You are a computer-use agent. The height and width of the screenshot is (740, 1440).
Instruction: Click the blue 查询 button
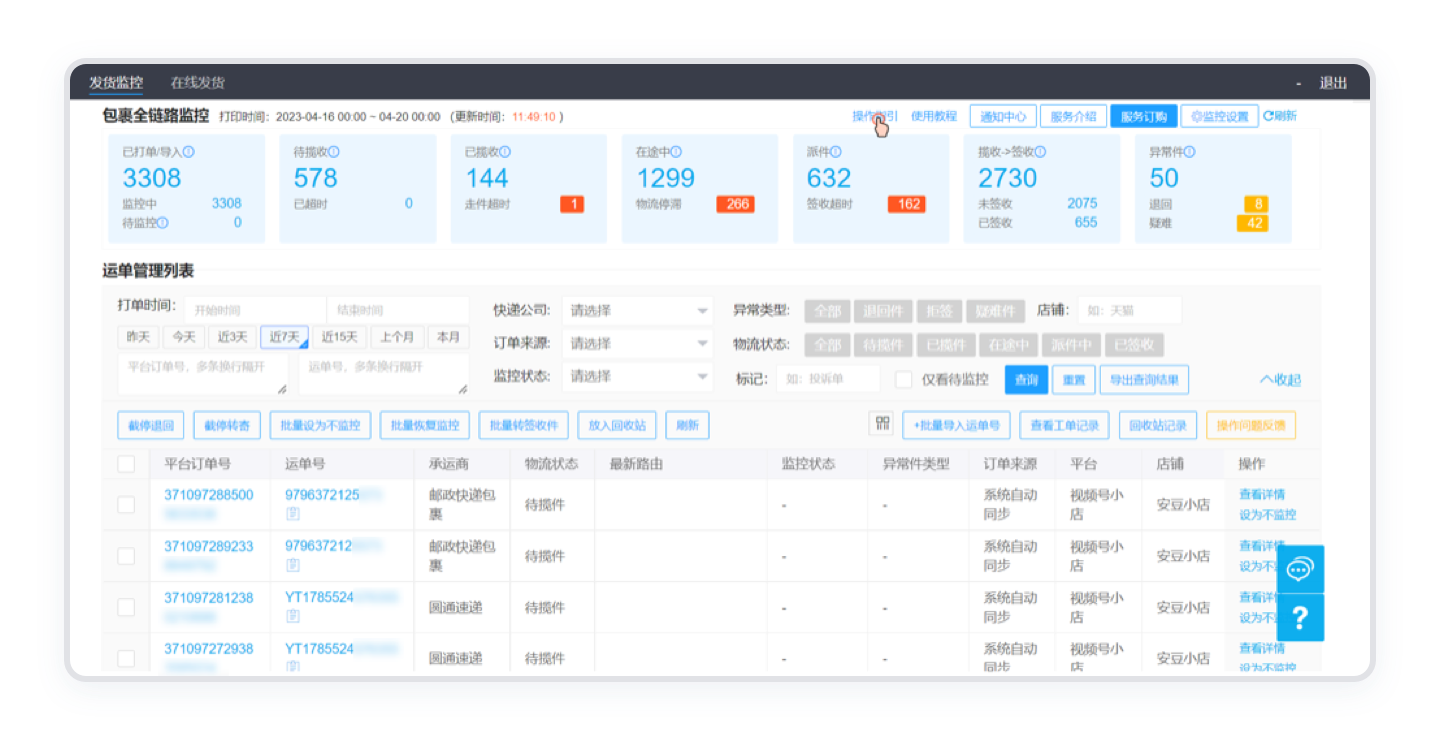(x=1026, y=380)
